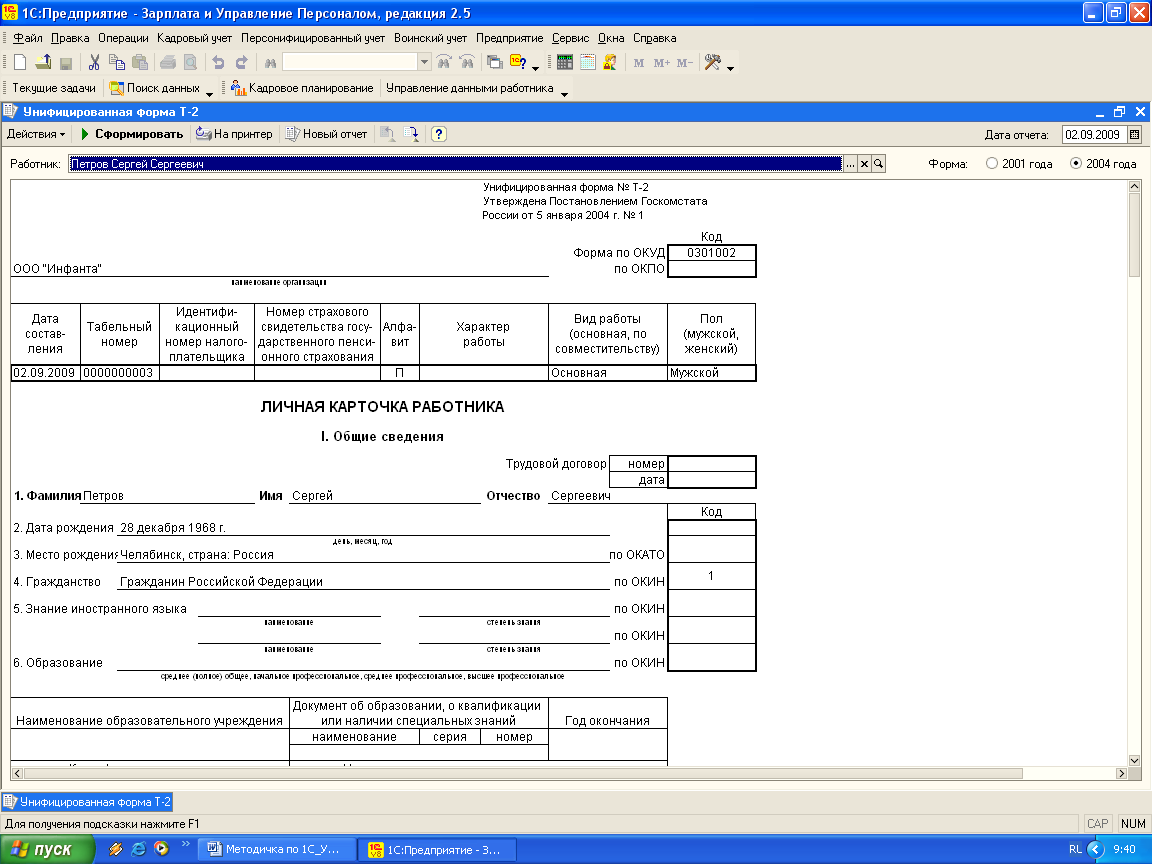1152x864 pixels.
Task: Clear the Работник field with the X button
Action: click(865, 164)
